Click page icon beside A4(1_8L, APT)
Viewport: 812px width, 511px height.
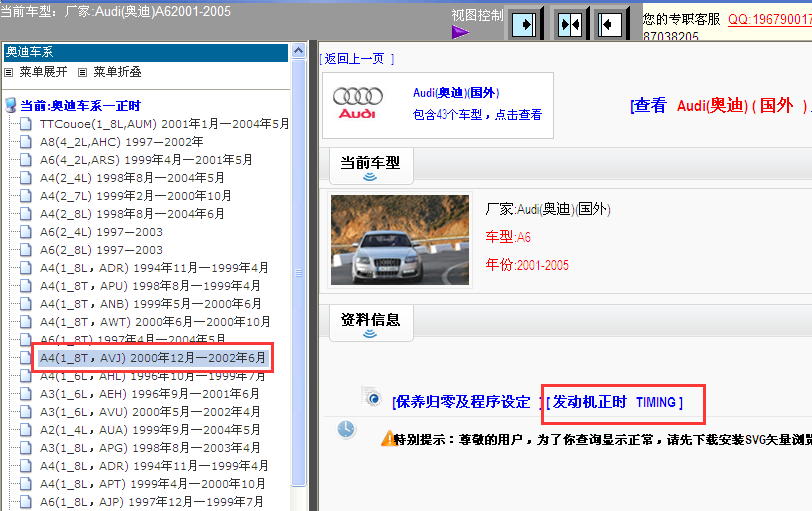(25, 483)
